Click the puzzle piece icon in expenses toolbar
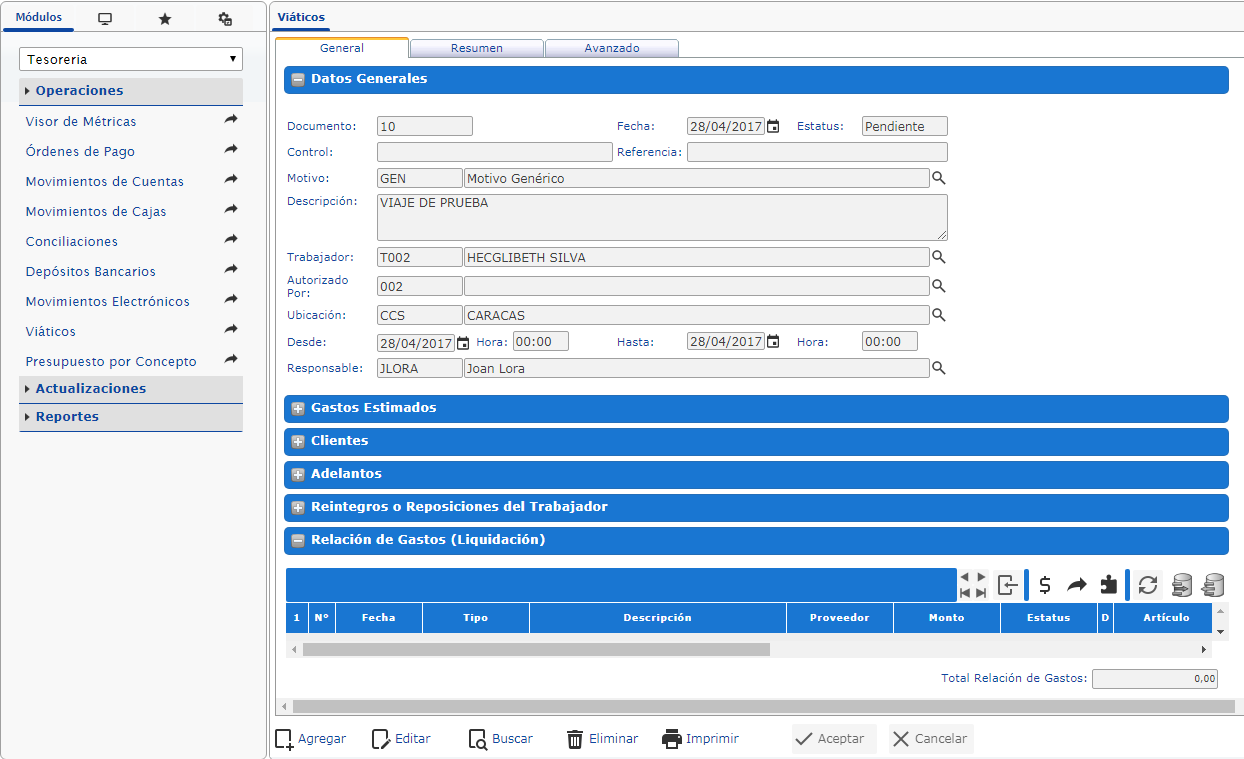 coord(1108,585)
